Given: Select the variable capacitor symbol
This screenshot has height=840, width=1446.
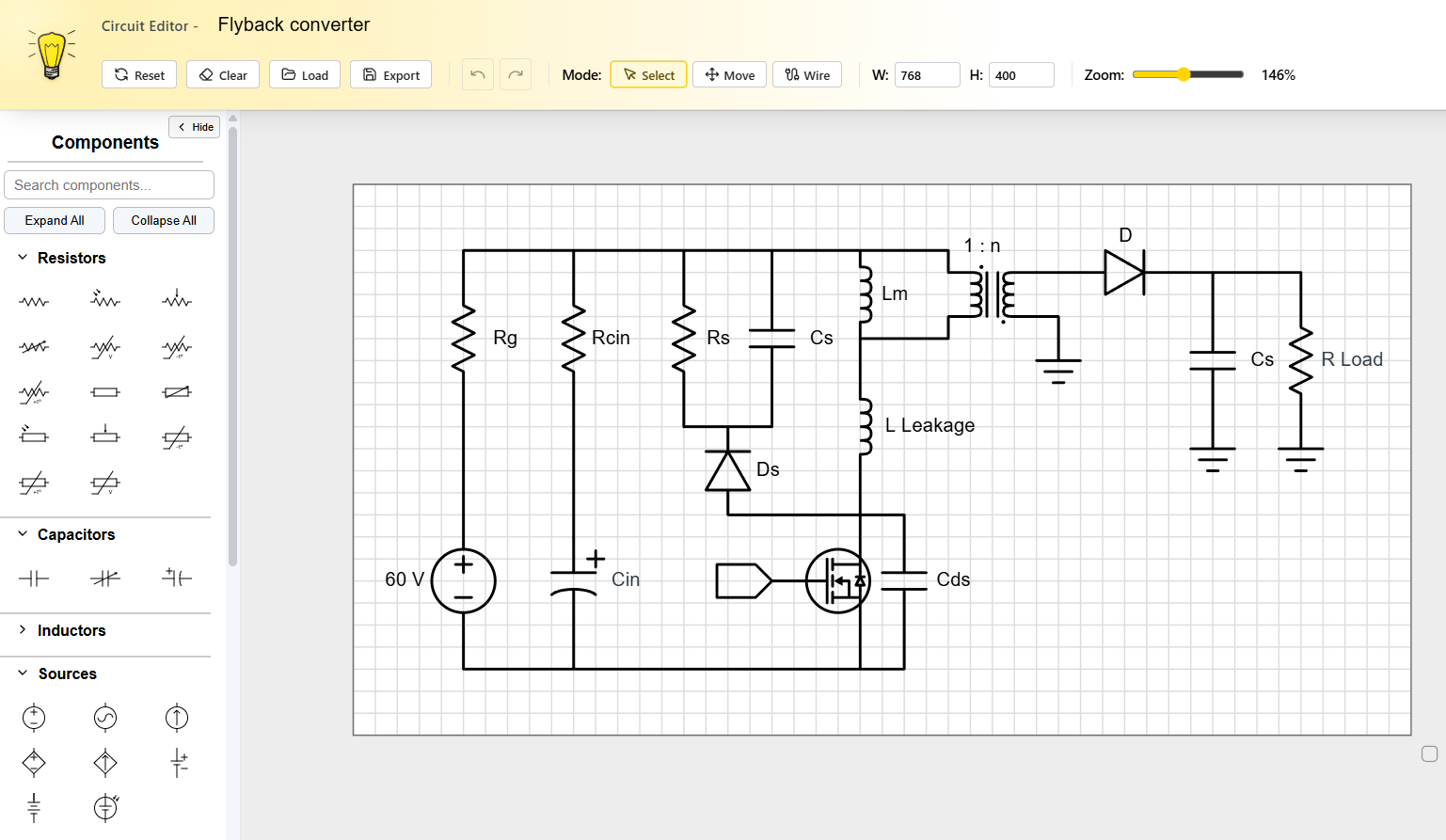Looking at the screenshot, I should point(105,578).
